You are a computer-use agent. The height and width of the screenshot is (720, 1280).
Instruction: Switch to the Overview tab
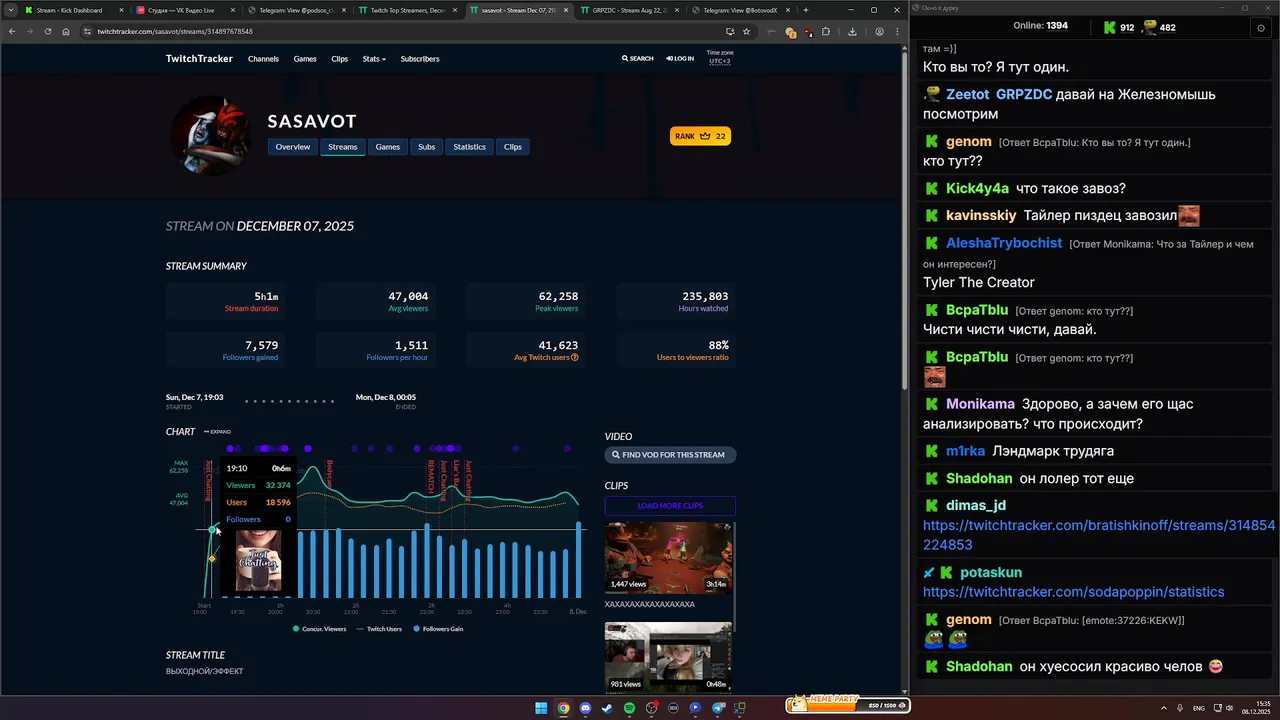[x=293, y=147]
